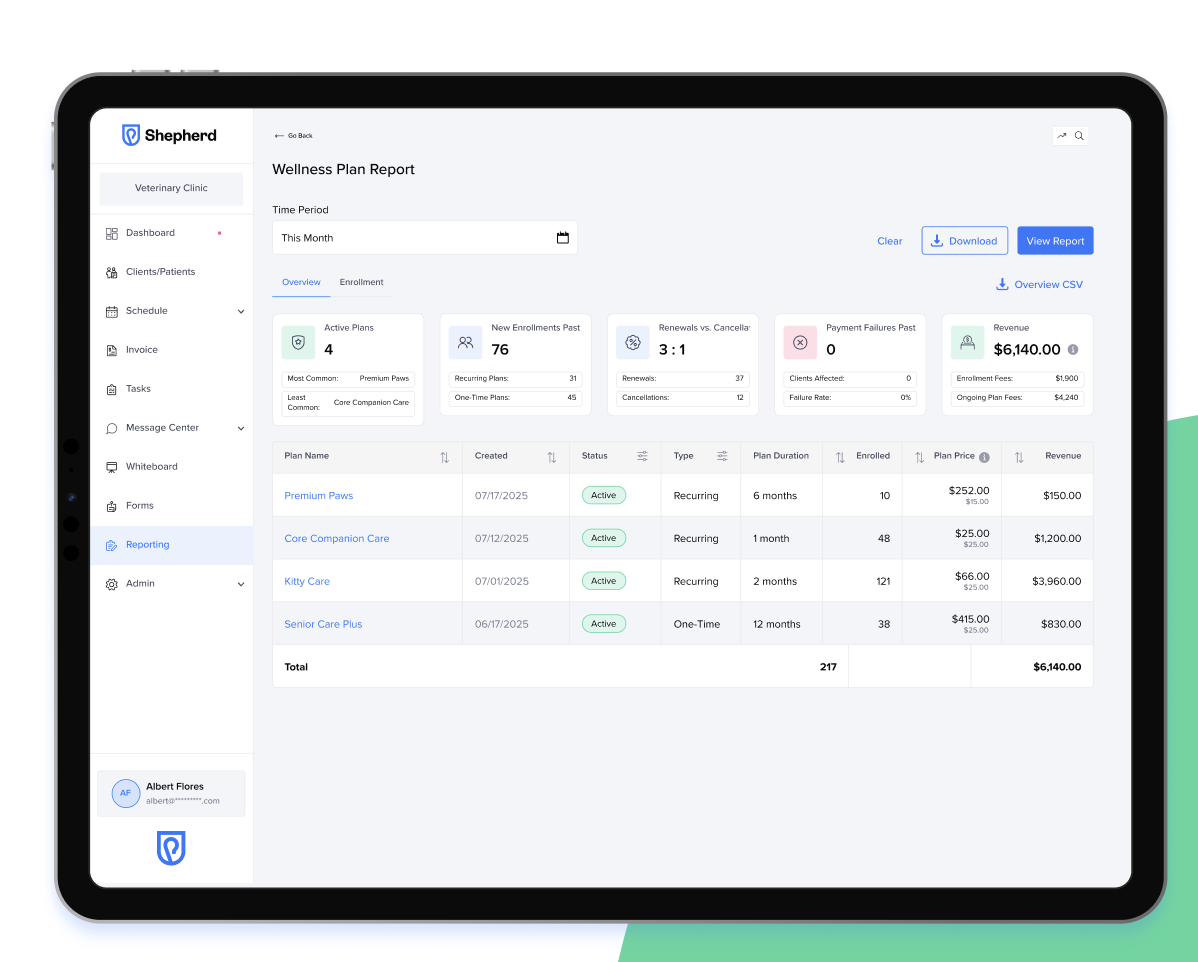Click Active status badge for Premium Paws
This screenshot has height=962, width=1198.
click(x=604, y=495)
